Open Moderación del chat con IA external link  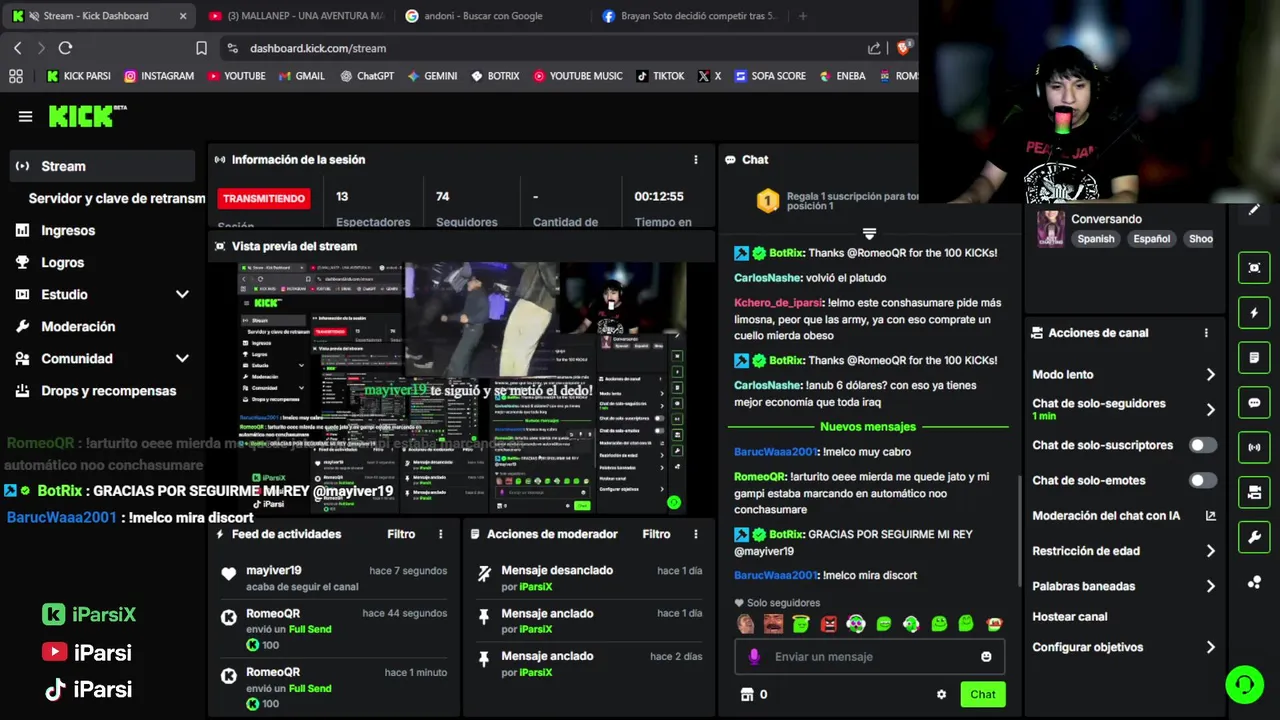tap(1210, 516)
